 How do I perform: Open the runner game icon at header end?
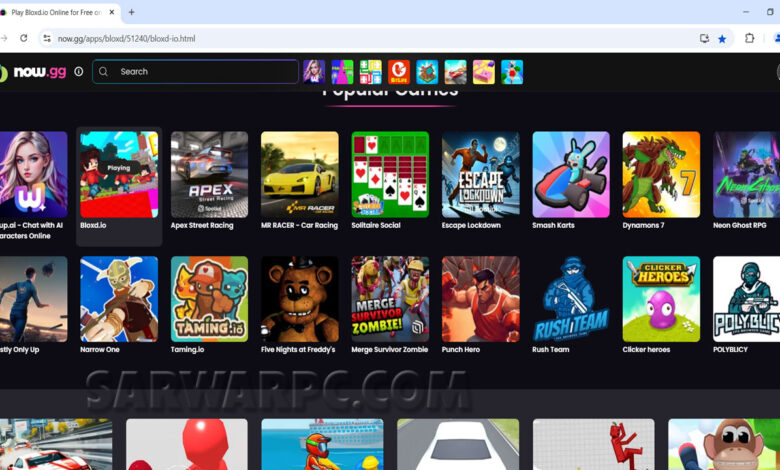[512, 72]
